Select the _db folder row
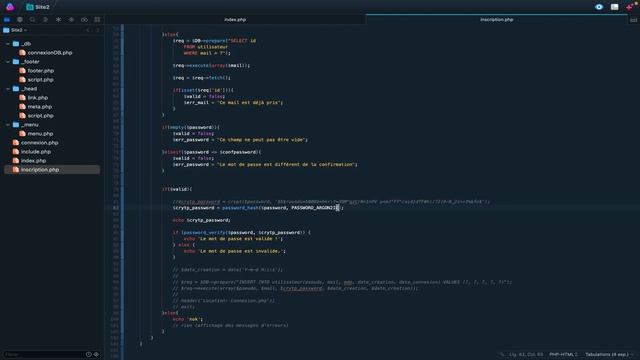Screen dimensions: 640x360 pos(52,44)
